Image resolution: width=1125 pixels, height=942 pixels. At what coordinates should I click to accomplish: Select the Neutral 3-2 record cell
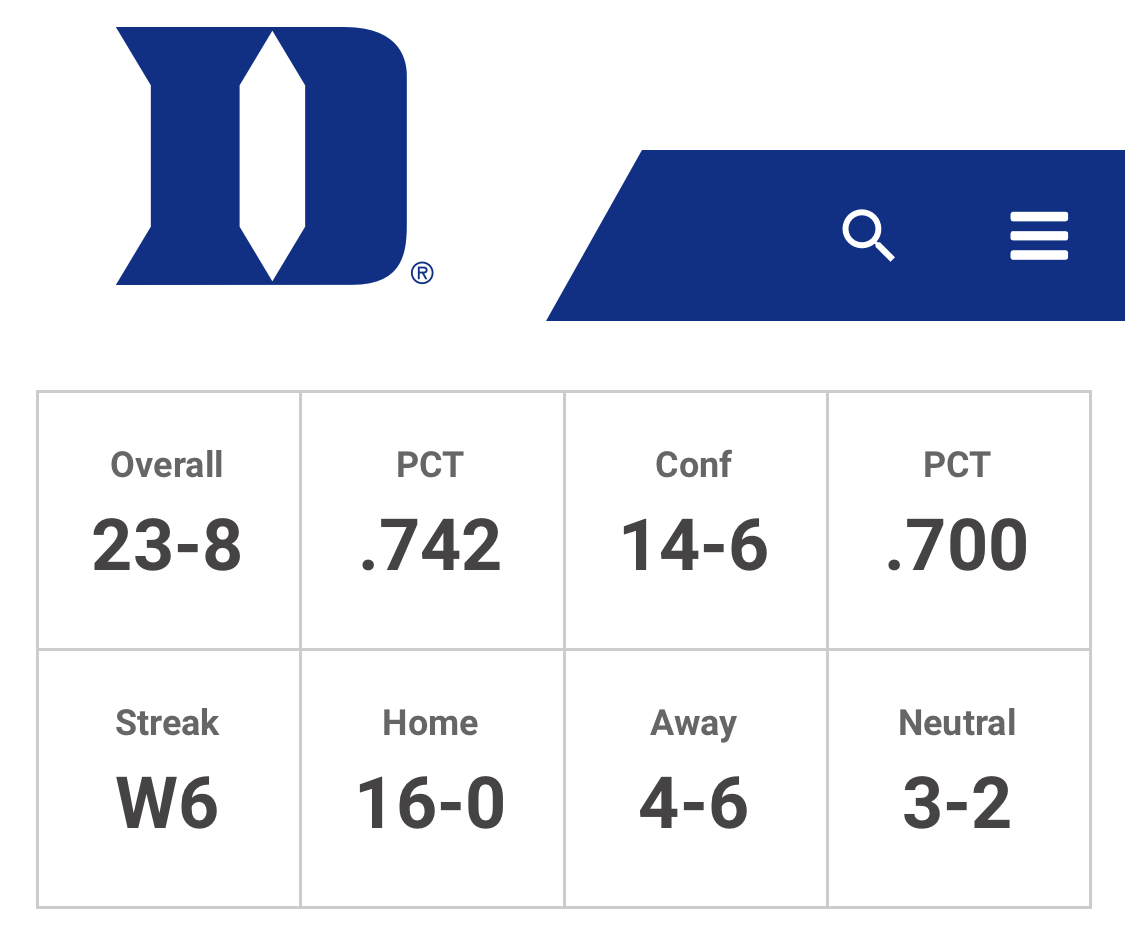pyautogui.click(x=959, y=778)
